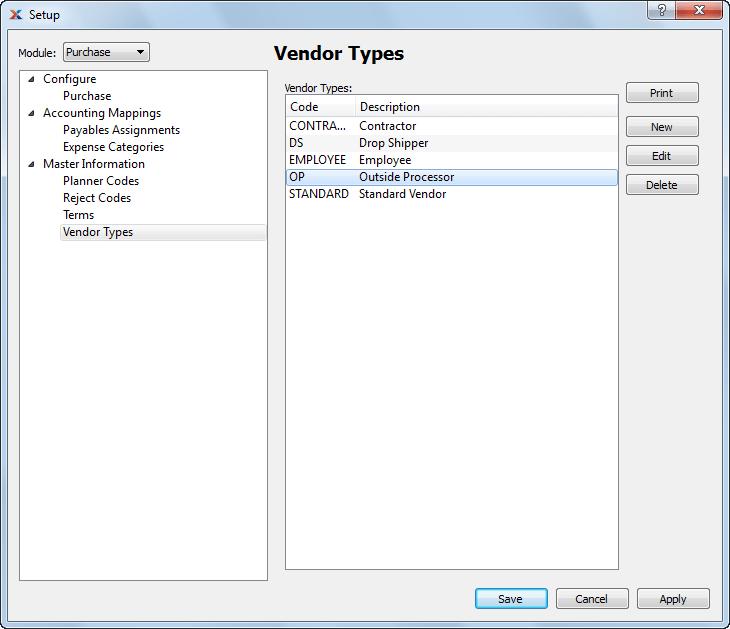Click the Save button
Image resolution: width=730 pixels, height=629 pixels.
point(511,599)
